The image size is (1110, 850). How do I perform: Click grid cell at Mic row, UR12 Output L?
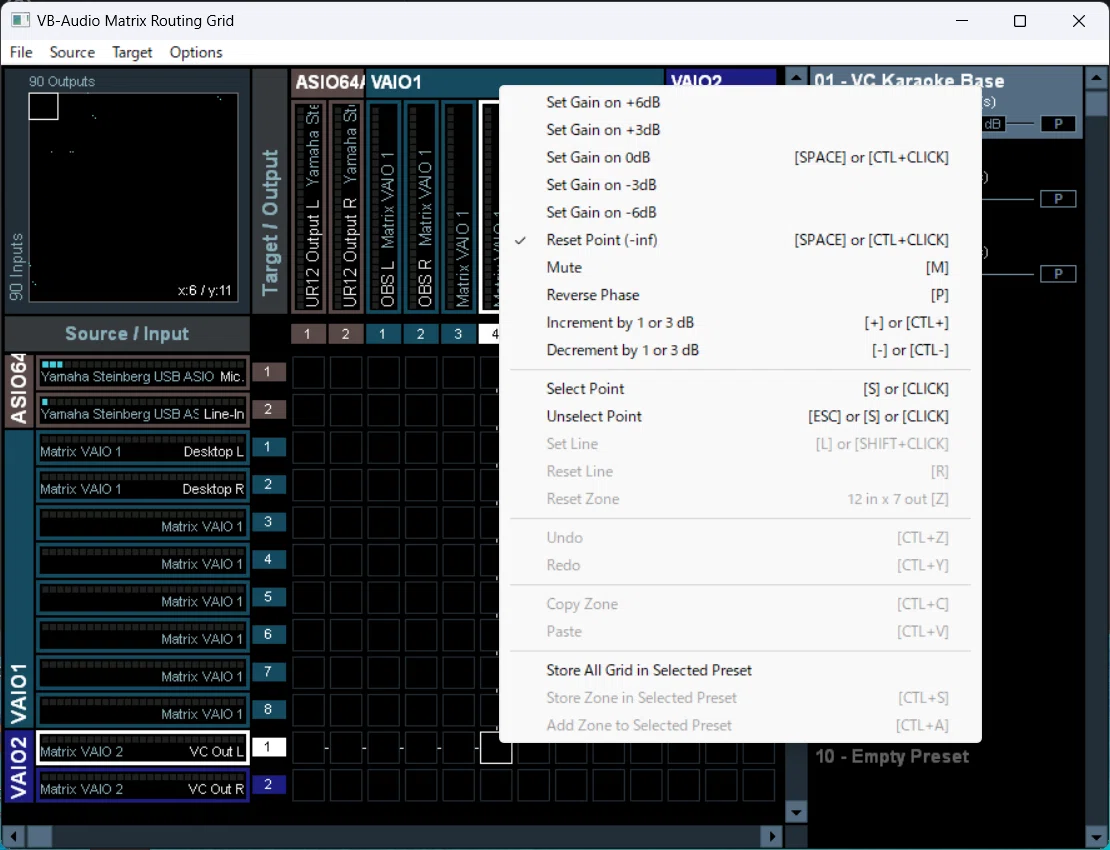pos(309,372)
